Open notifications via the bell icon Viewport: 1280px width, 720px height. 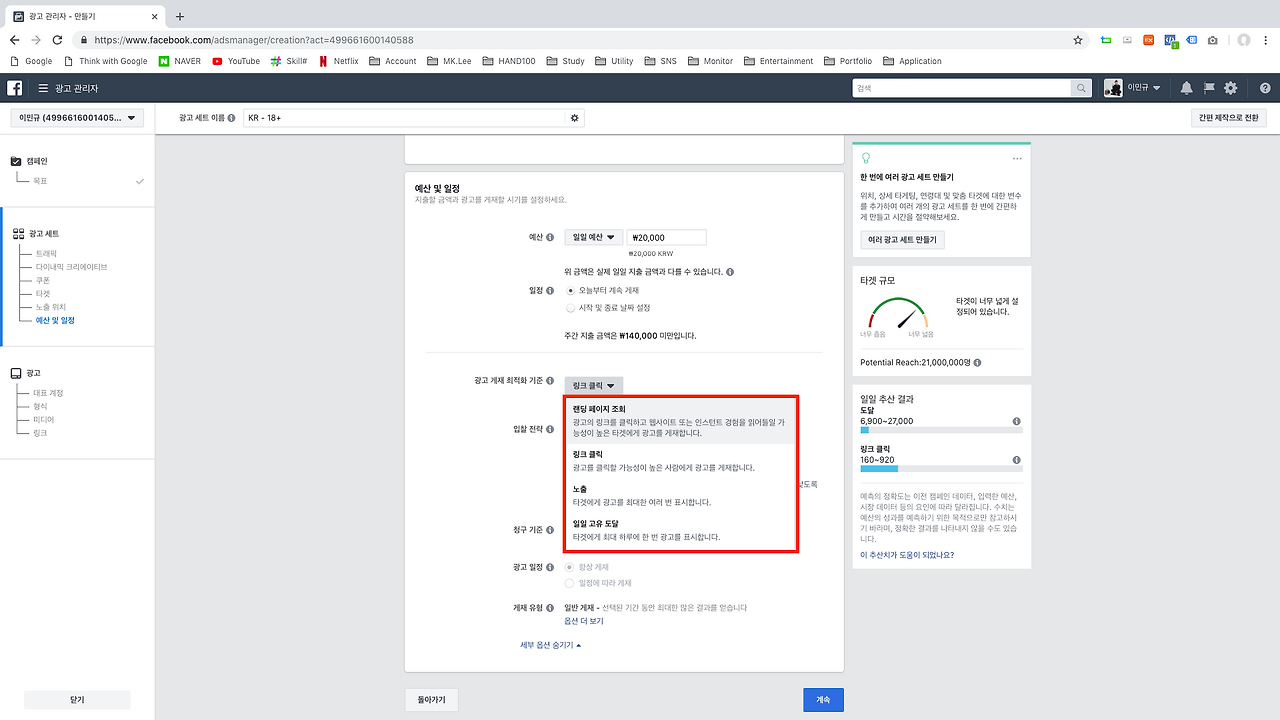pyautogui.click(x=1186, y=87)
